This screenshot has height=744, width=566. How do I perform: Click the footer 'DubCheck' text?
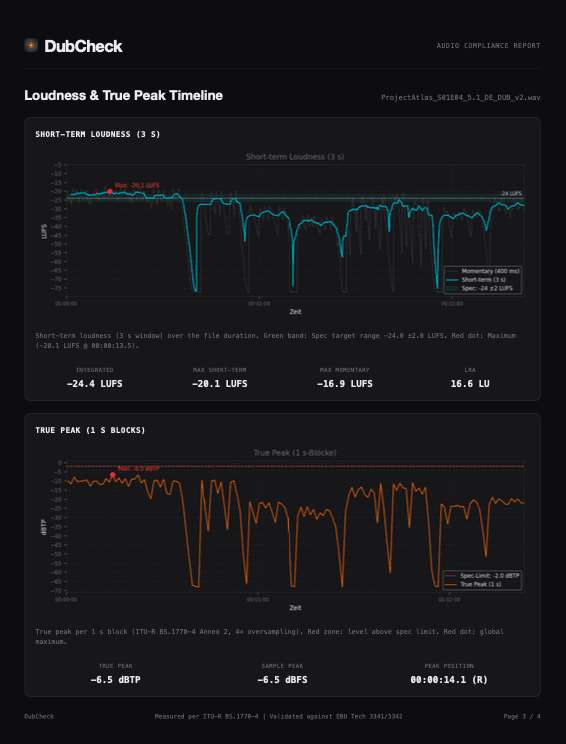[39, 716]
